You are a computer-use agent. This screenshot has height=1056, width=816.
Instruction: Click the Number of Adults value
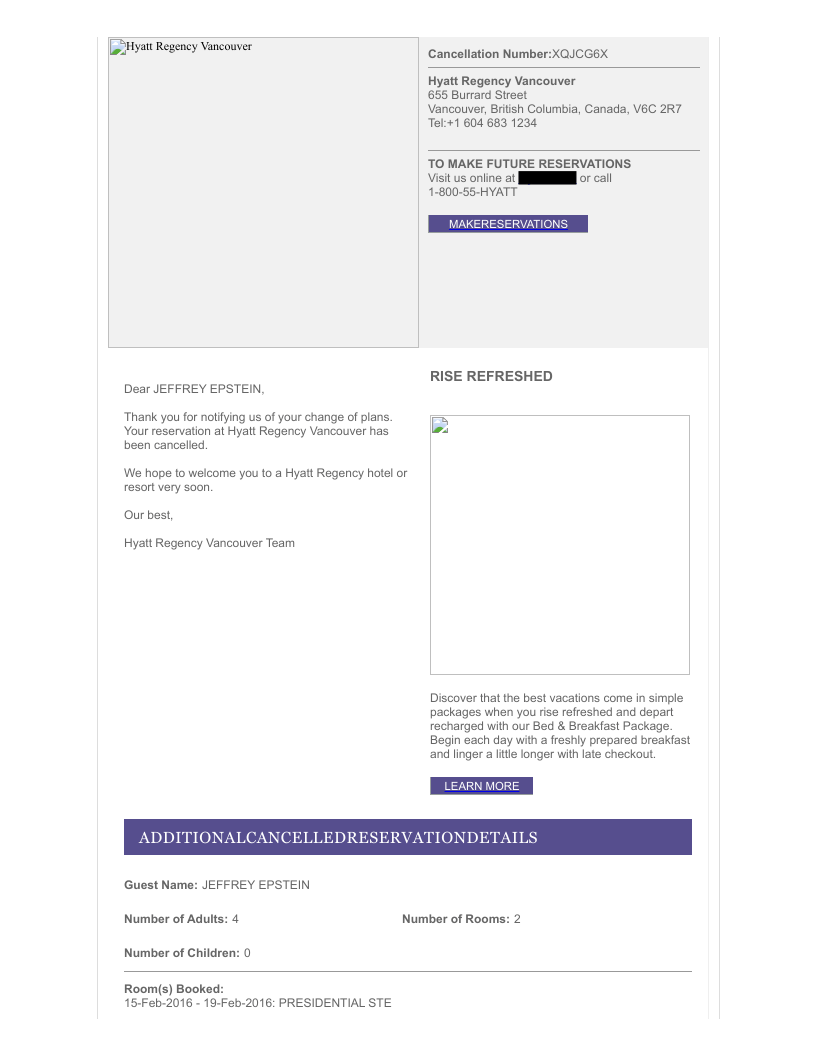[235, 919]
